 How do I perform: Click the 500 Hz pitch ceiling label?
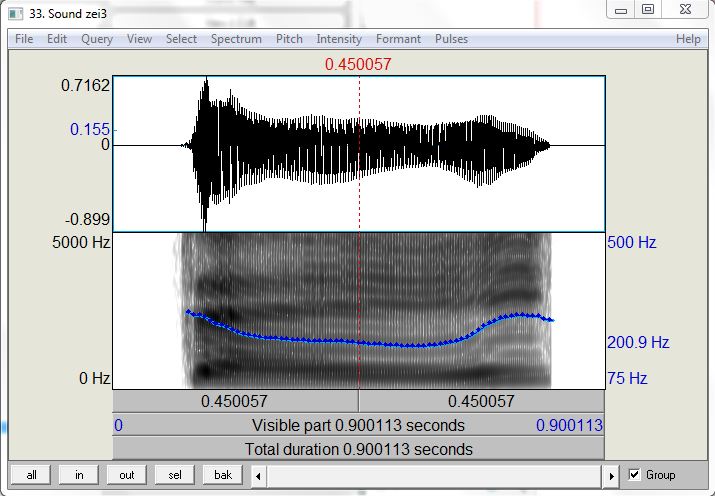click(x=632, y=242)
